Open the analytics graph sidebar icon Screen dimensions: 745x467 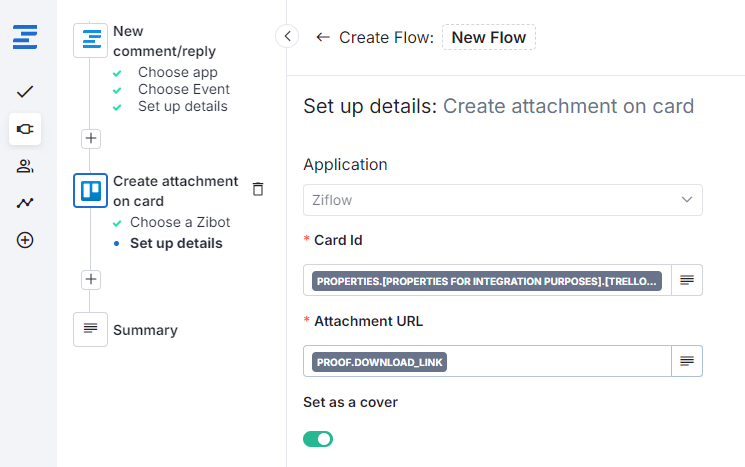point(25,203)
